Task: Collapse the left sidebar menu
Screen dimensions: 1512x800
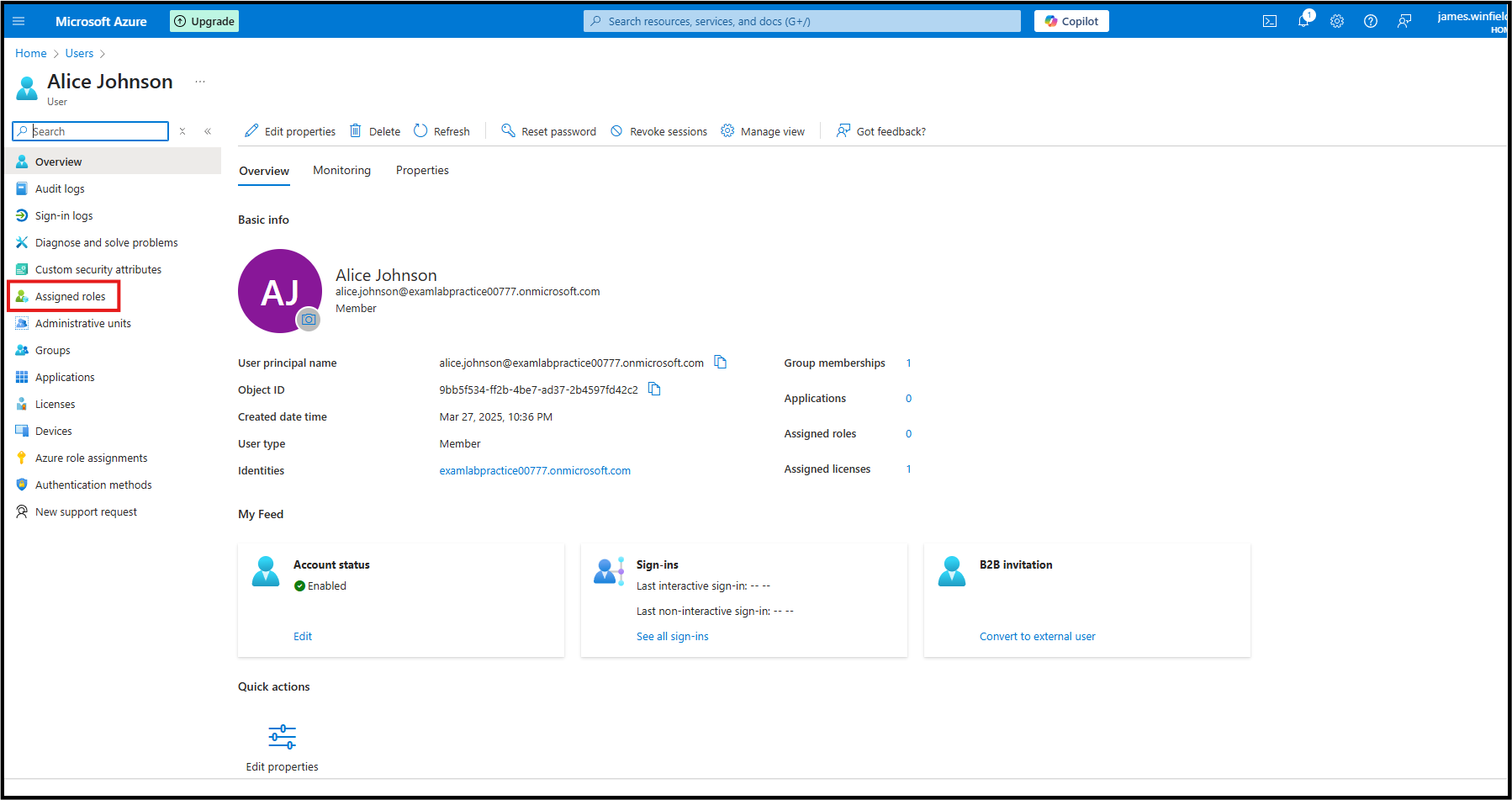Action: pos(208,131)
